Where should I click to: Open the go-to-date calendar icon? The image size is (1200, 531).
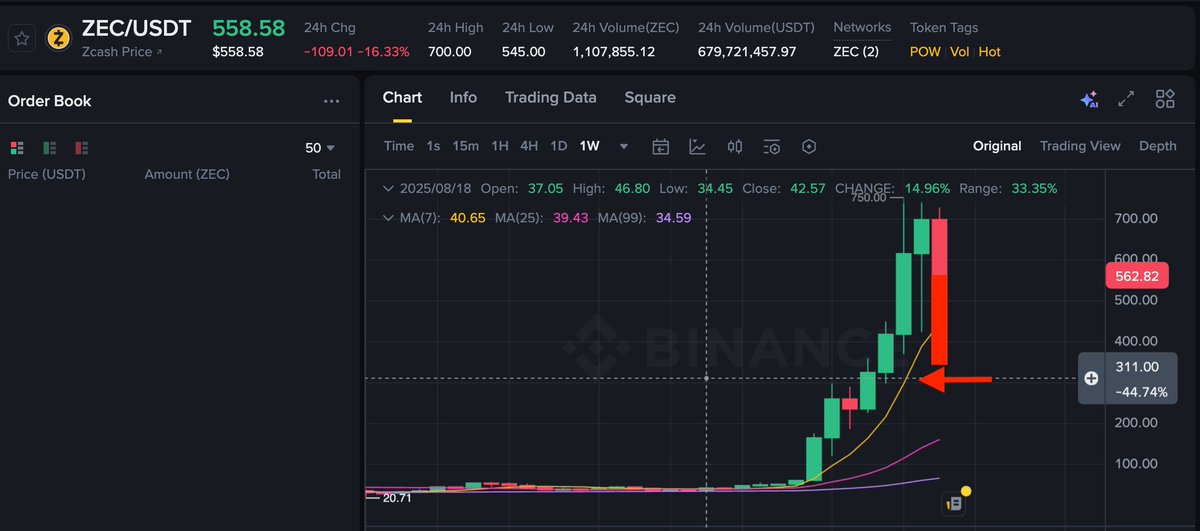(x=660, y=147)
